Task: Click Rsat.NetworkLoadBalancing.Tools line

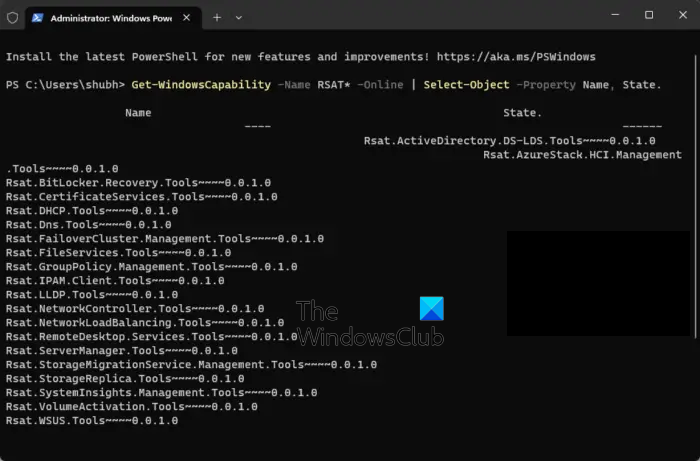Action: (145, 323)
